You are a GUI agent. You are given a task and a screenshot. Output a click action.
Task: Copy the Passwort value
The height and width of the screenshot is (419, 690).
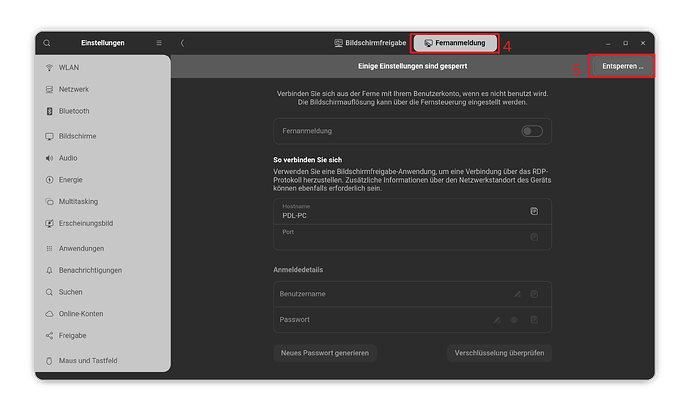(x=534, y=320)
